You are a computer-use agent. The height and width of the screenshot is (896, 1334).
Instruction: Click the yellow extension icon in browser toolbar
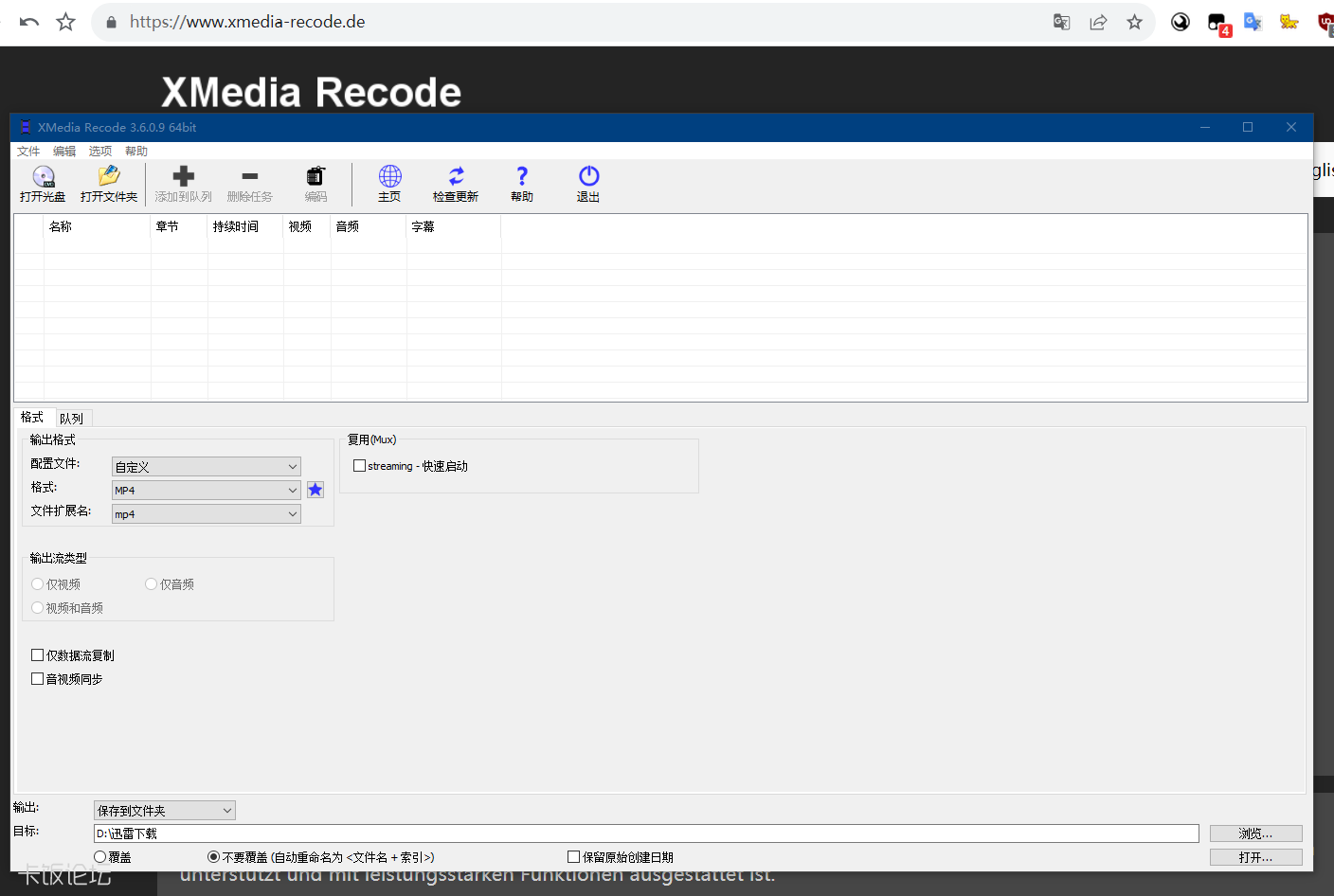1289,22
